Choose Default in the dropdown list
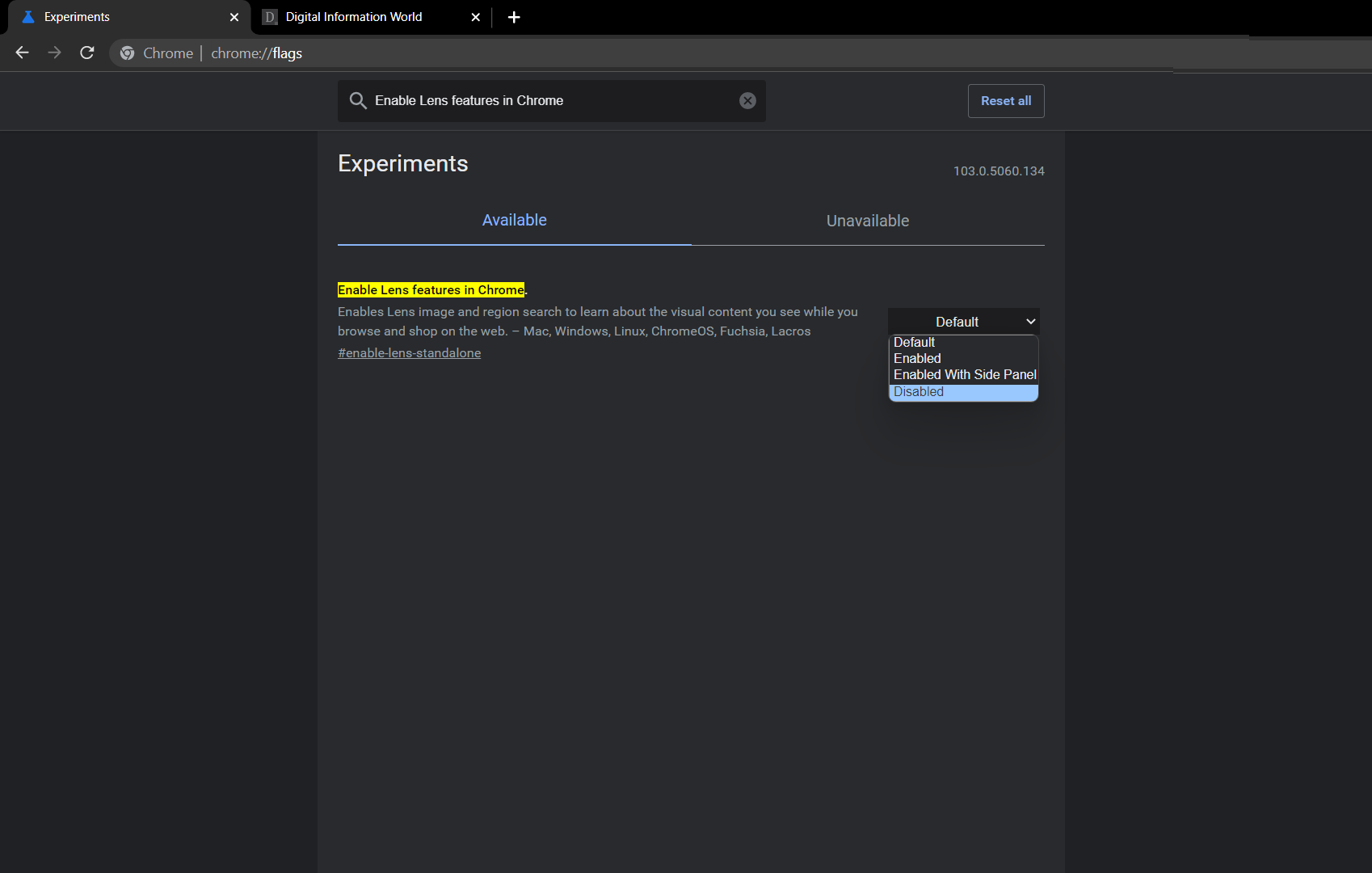Viewport: 1372px width, 873px height. click(x=963, y=343)
